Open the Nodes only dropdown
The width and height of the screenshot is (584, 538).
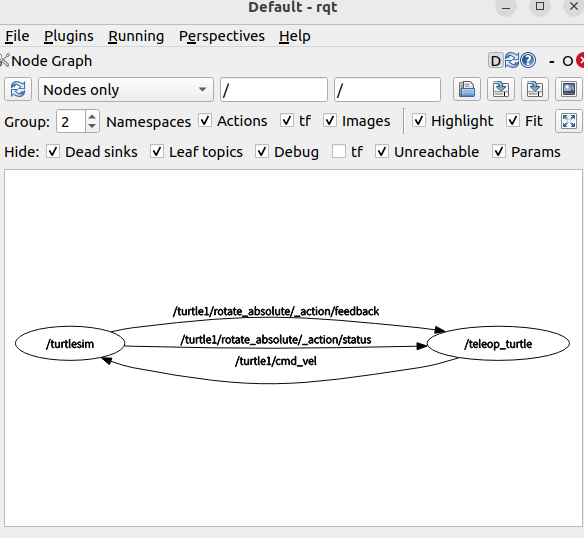126,89
